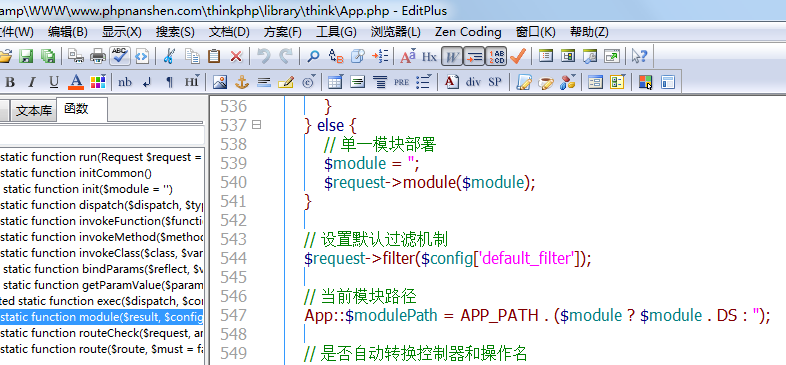The width and height of the screenshot is (786, 365).
Task: Toggle Underline formatting
Action: [x=54, y=82]
